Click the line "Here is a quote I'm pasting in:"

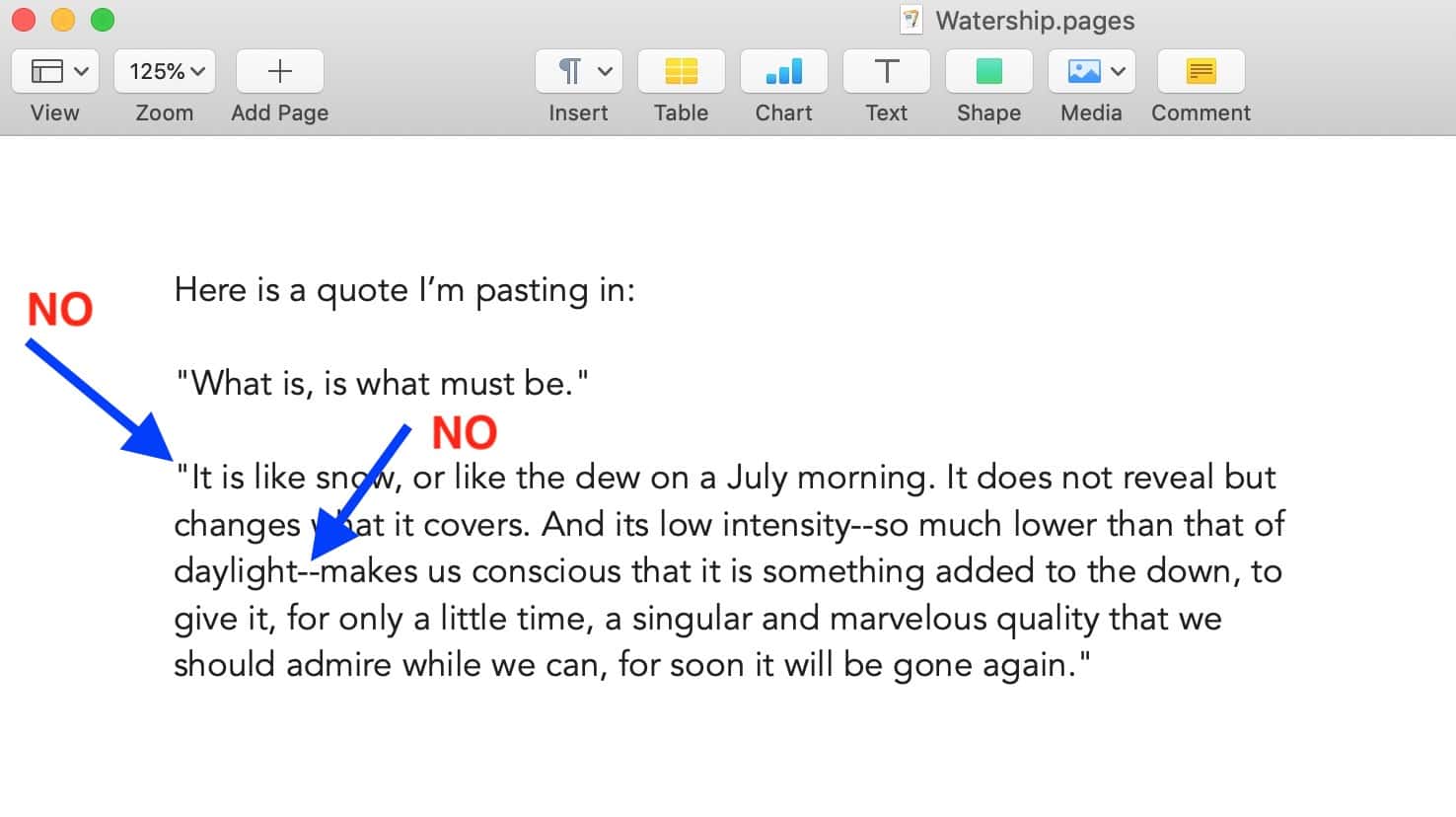click(404, 290)
